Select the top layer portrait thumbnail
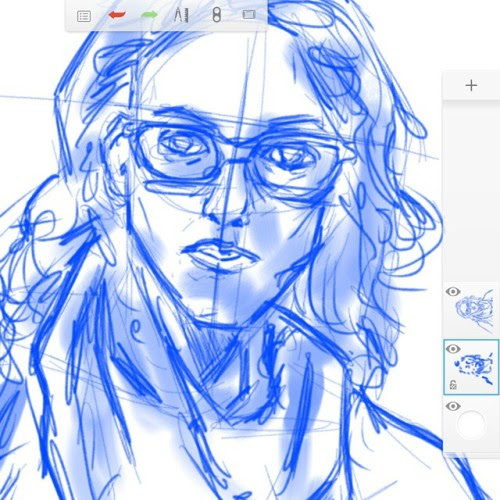Viewport: 500px width, 500px height. click(x=475, y=310)
